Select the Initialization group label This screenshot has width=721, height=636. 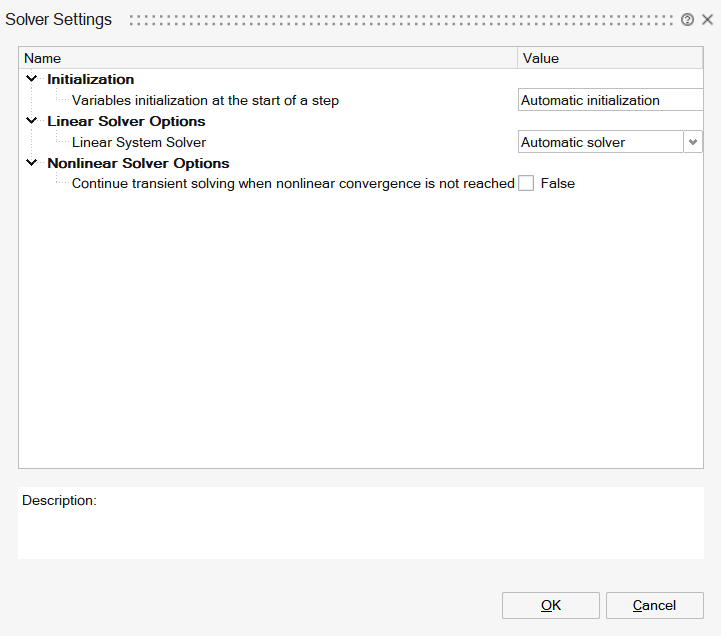(90, 79)
